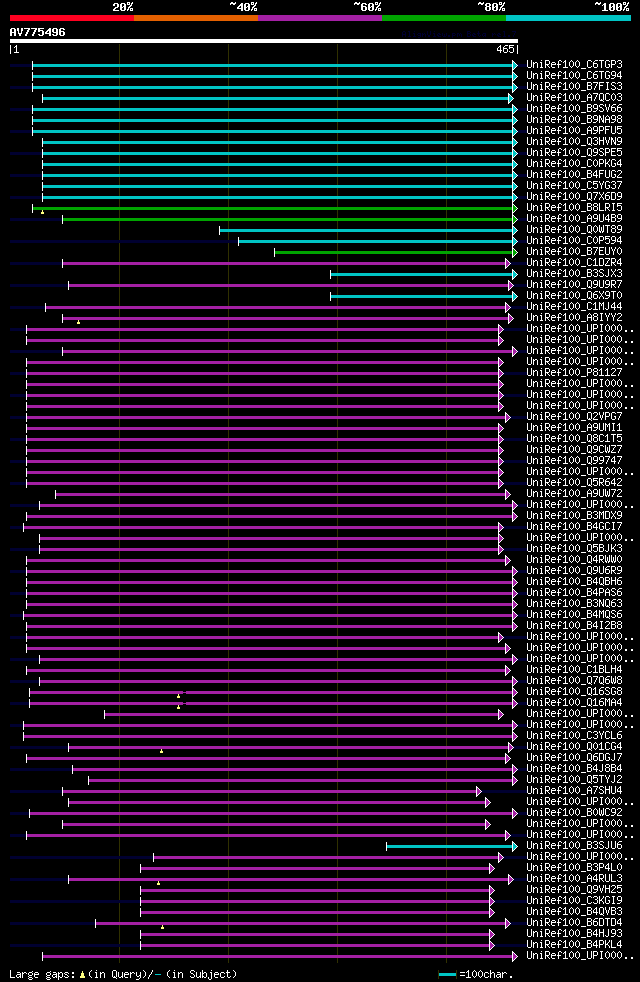Select the UniRef100_Q4RWW0 label

[574, 560]
